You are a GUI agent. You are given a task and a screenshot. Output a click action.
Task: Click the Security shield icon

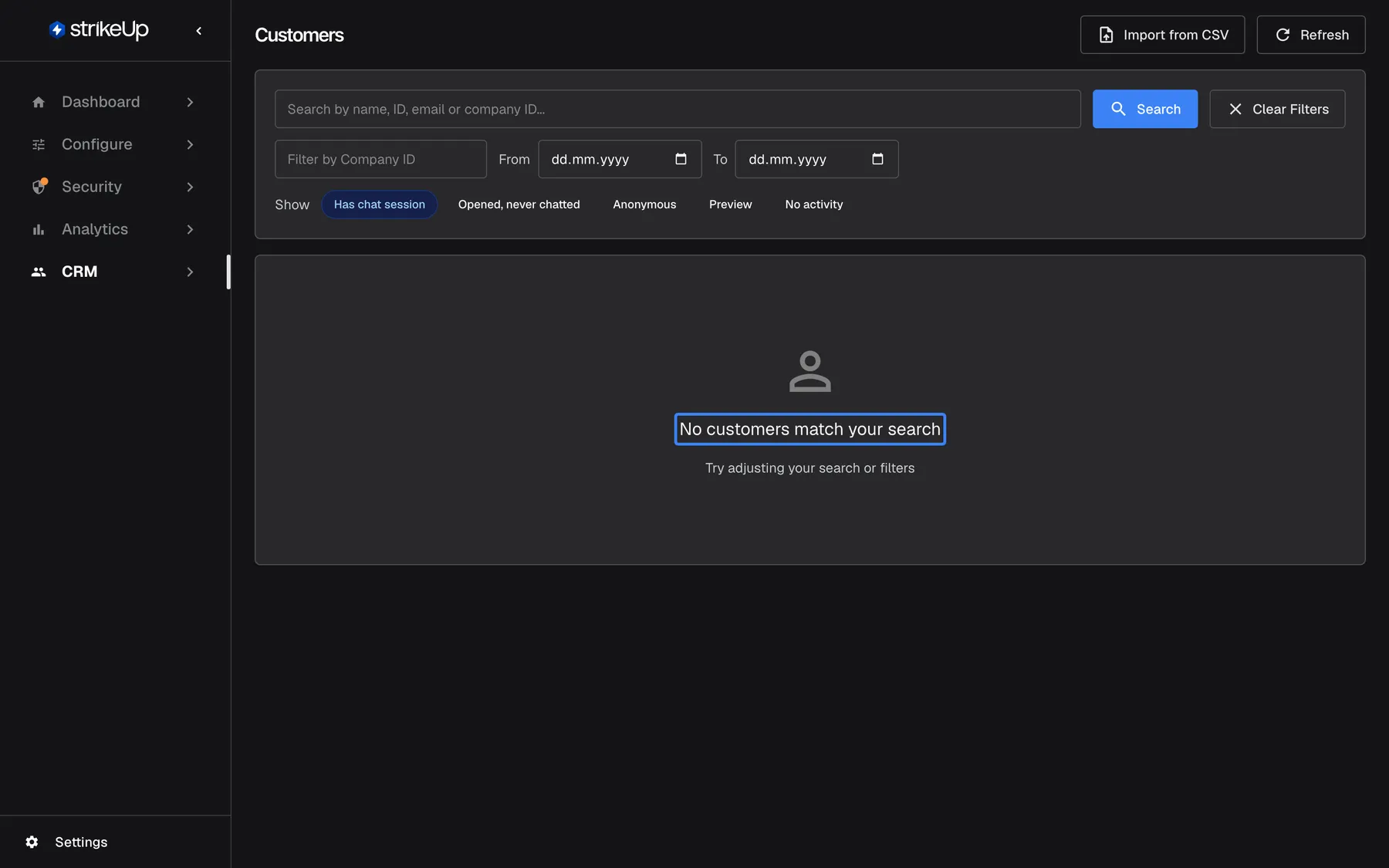[39, 187]
